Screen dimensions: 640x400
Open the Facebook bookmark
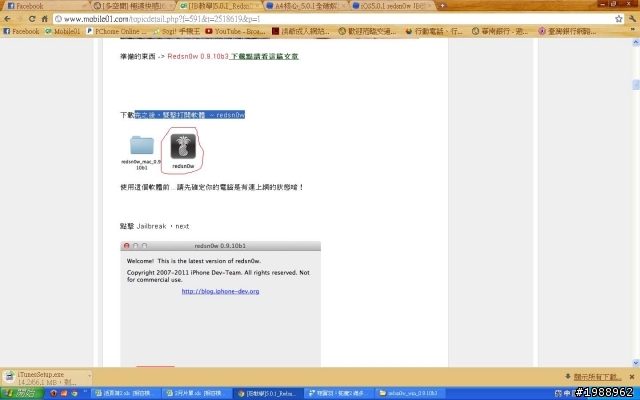click(x=21, y=31)
